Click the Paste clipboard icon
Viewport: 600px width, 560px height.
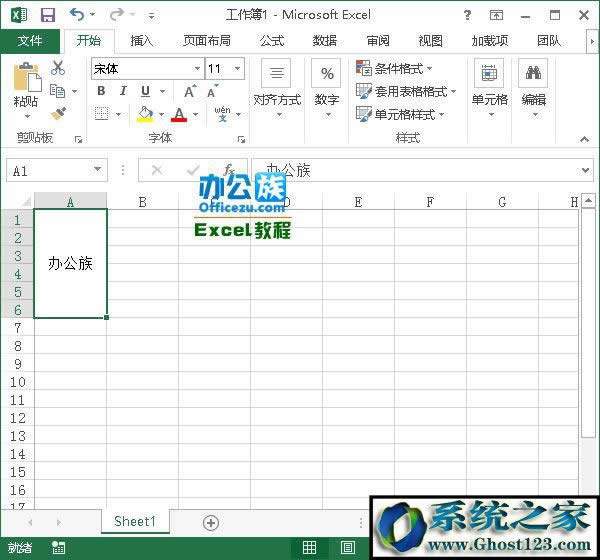[26, 78]
